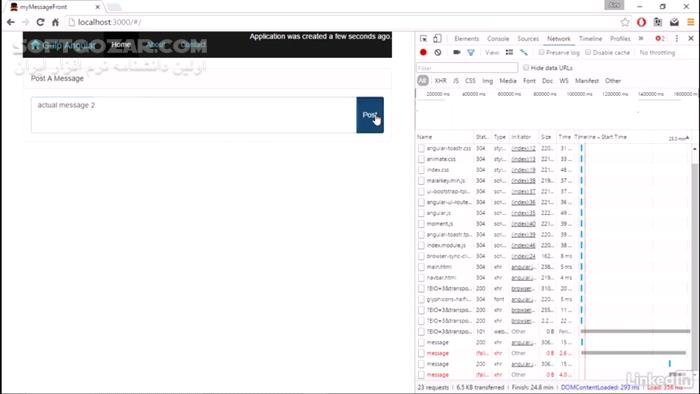Switch to the Elements tab
The width and height of the screenshot is (700, 394).
click(x=467, y=39)
